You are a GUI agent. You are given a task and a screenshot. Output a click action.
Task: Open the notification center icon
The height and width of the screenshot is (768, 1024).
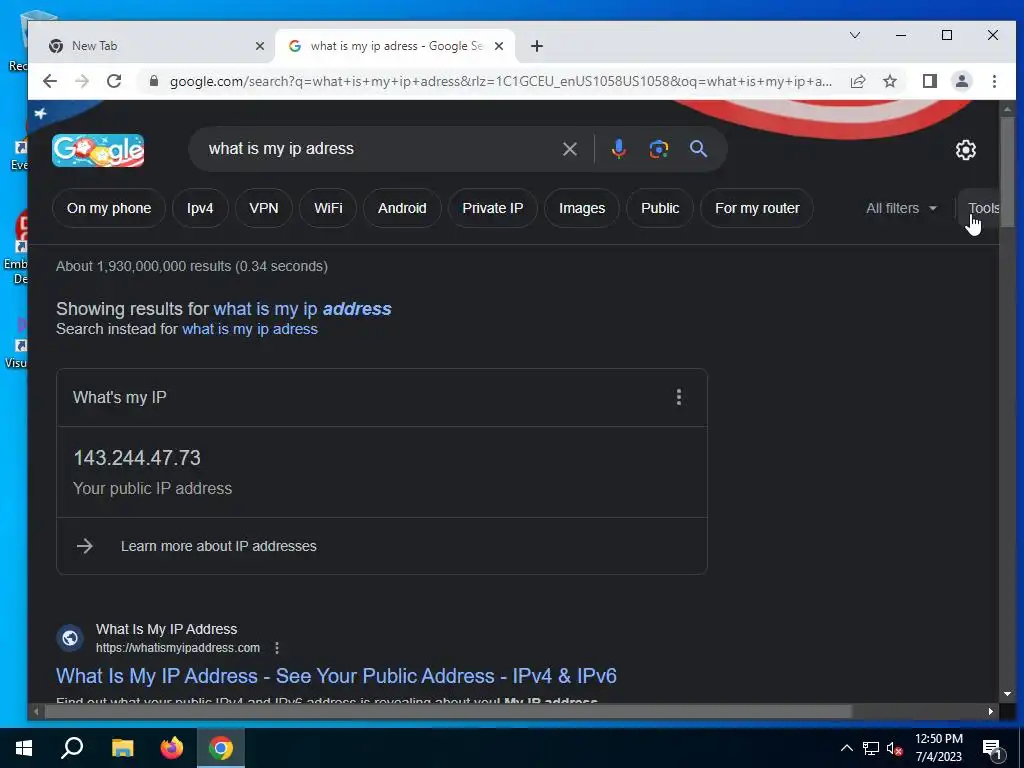point(993,749)
